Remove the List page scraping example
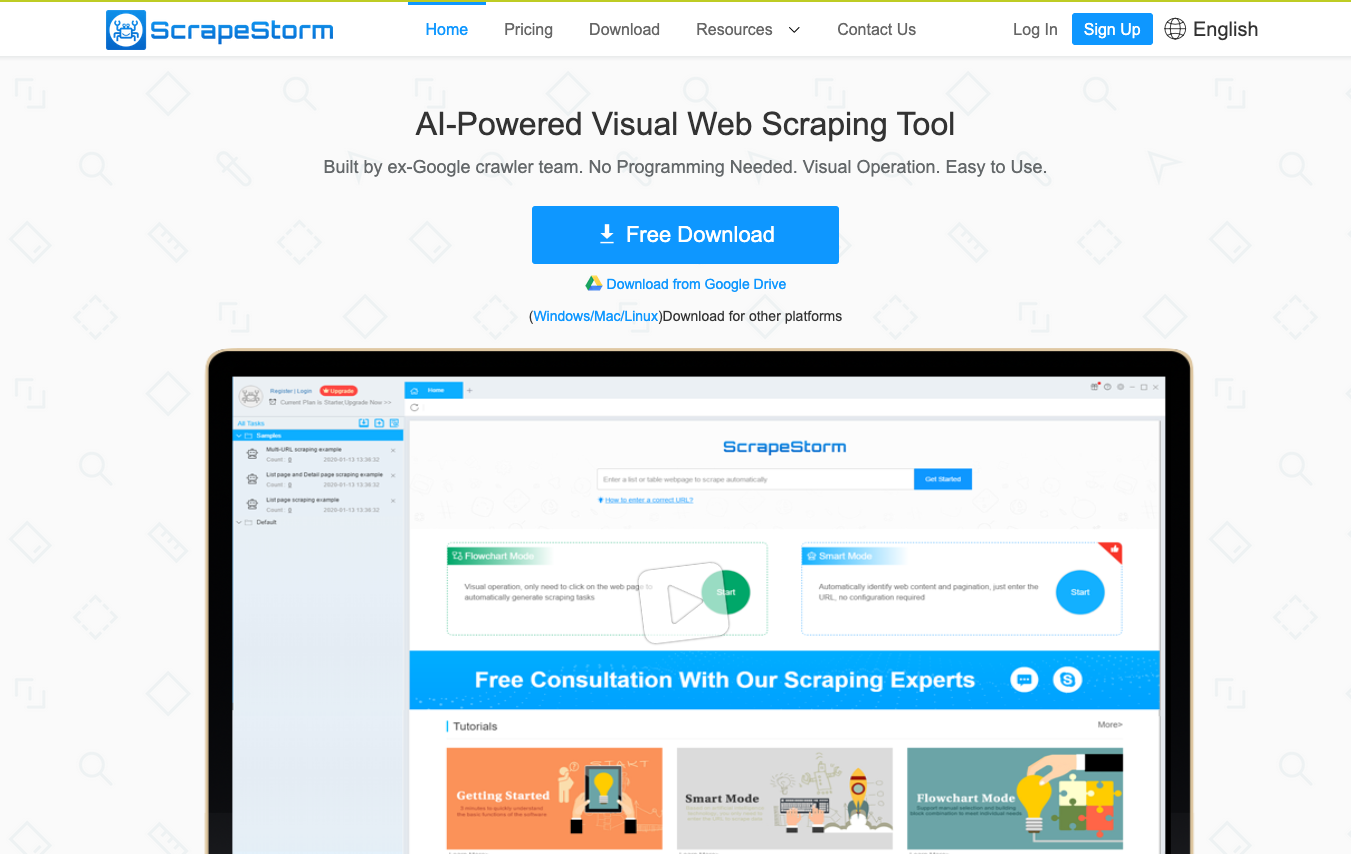The width and height of the screenshot is (1351, 854). click(393, 500)
